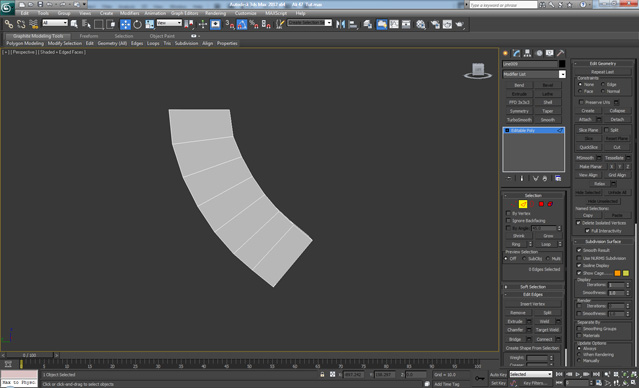Click the orange Show Cage color swatch

[x=617, y=273]
